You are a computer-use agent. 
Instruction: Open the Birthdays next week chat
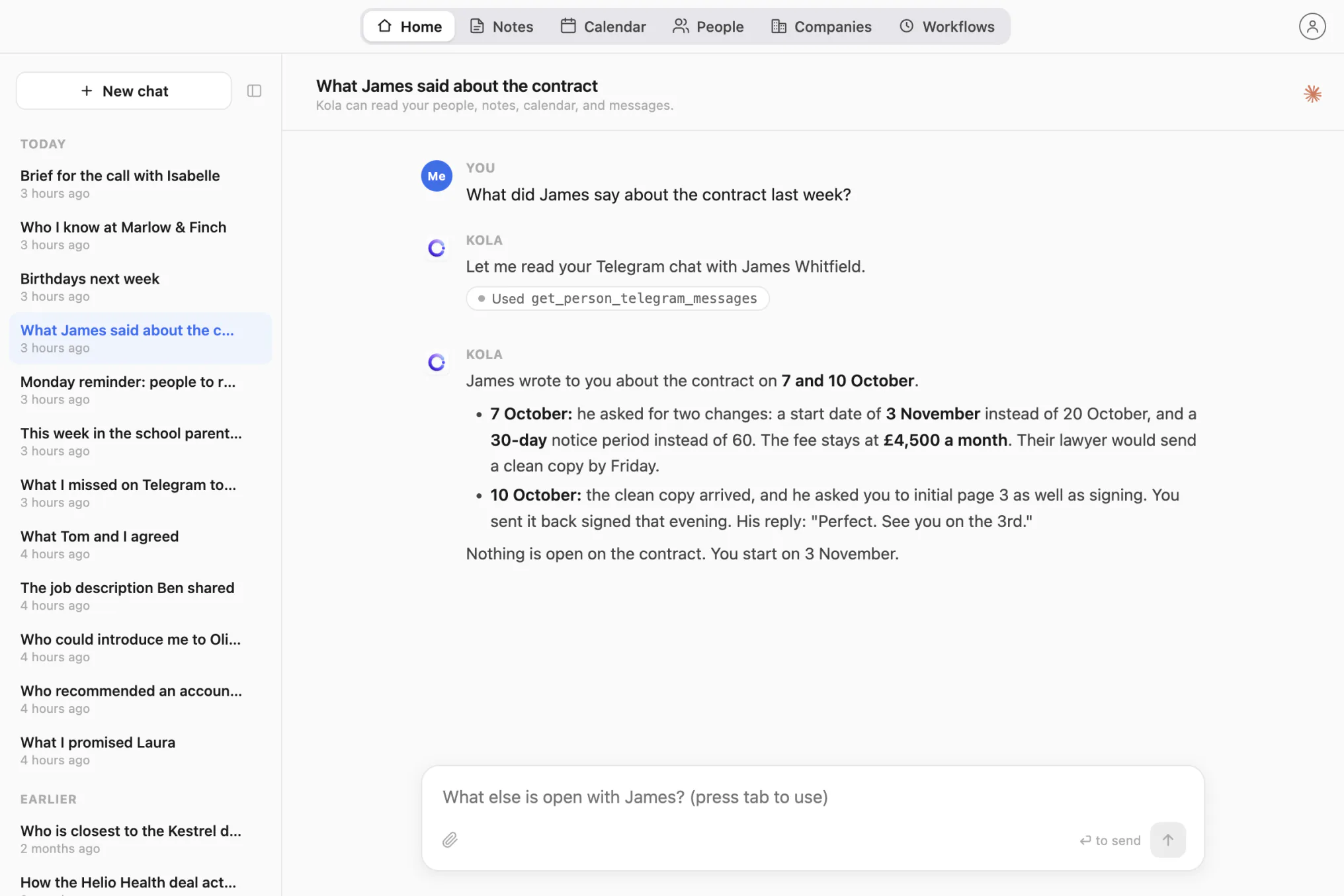coord(140,287)
